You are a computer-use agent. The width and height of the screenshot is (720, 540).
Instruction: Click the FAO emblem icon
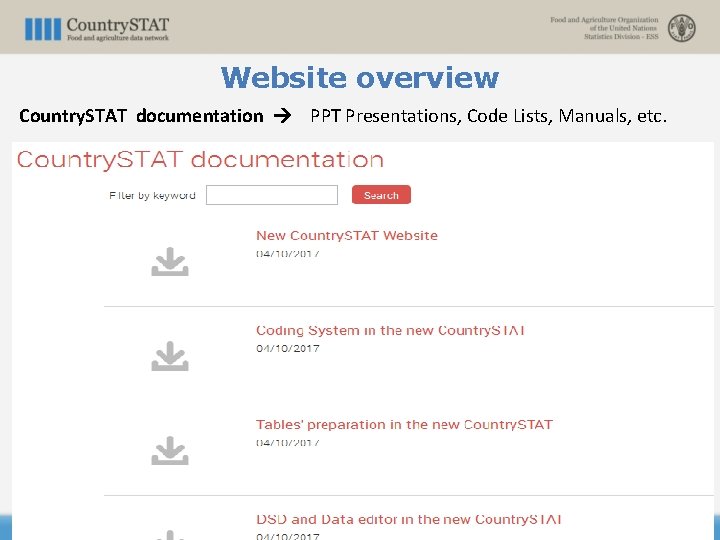pyautogui.click(x=681, y=28)
